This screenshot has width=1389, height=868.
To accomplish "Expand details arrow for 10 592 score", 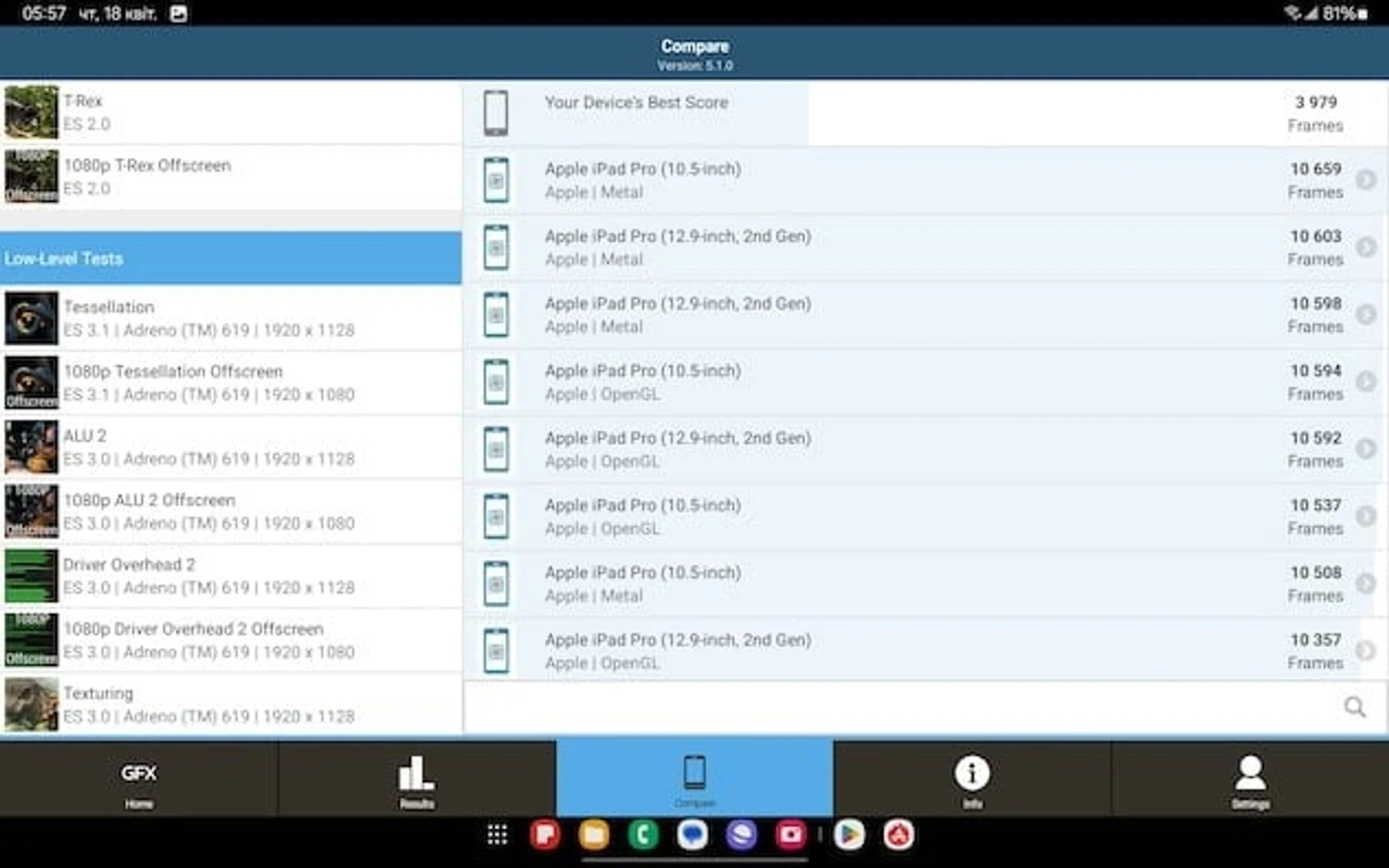I will click(x=1365, y=448).
